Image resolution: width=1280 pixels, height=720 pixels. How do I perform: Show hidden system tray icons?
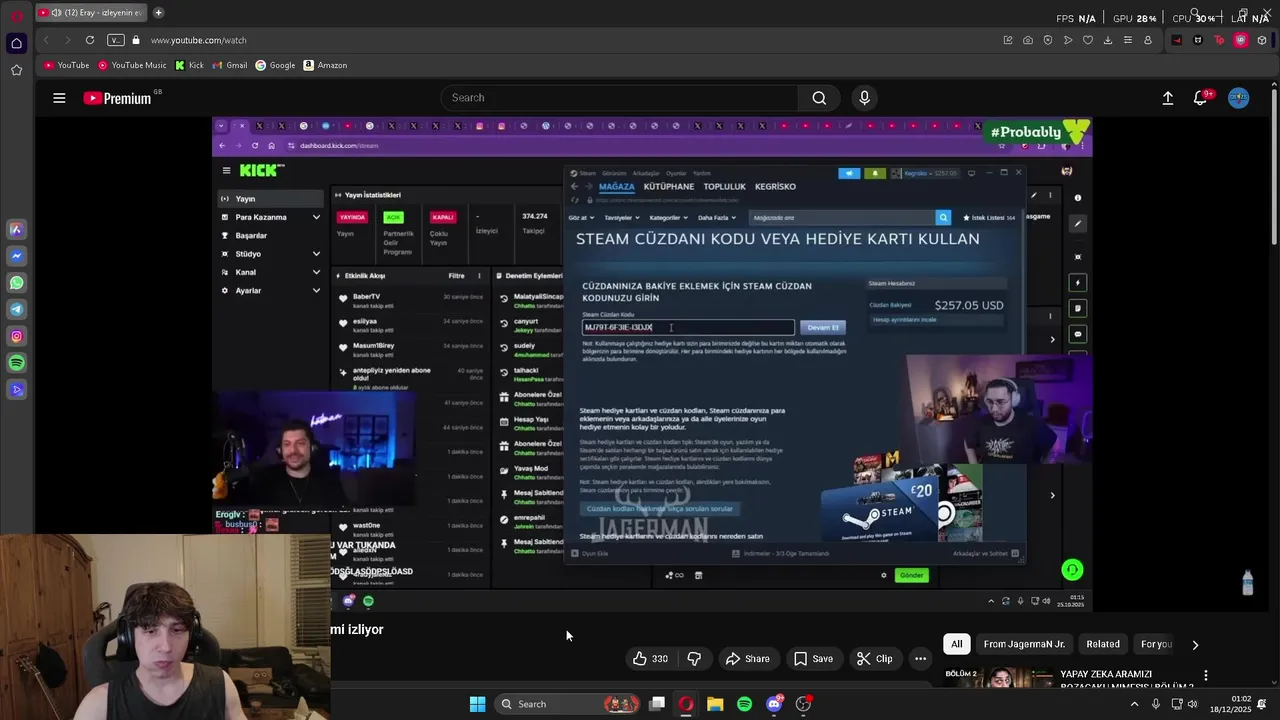tap(1134, 704)
